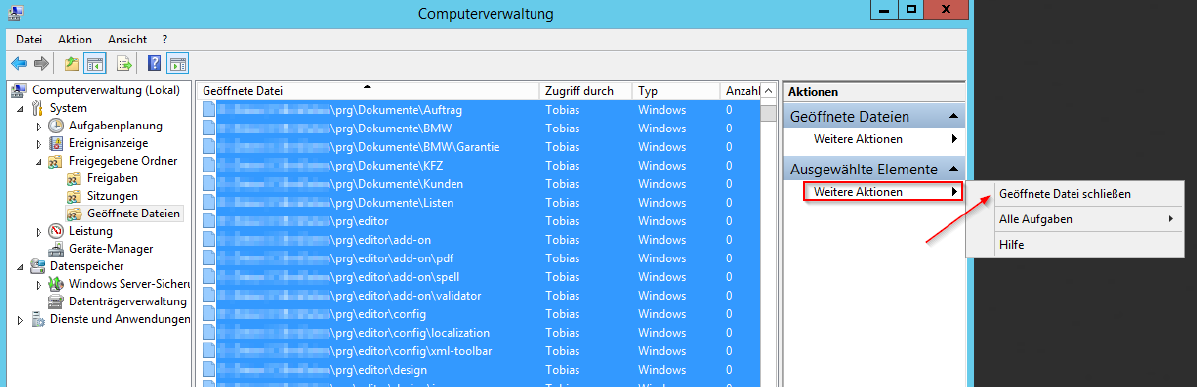Open the Ansicht menu
This screenshot has height=387, width=1197.
[127, 39]
